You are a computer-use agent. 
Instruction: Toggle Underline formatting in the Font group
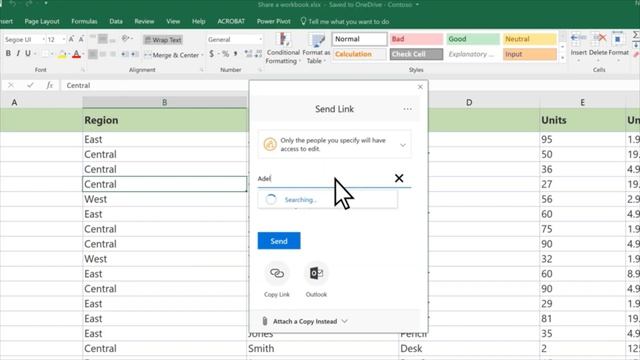pos(28,53)
